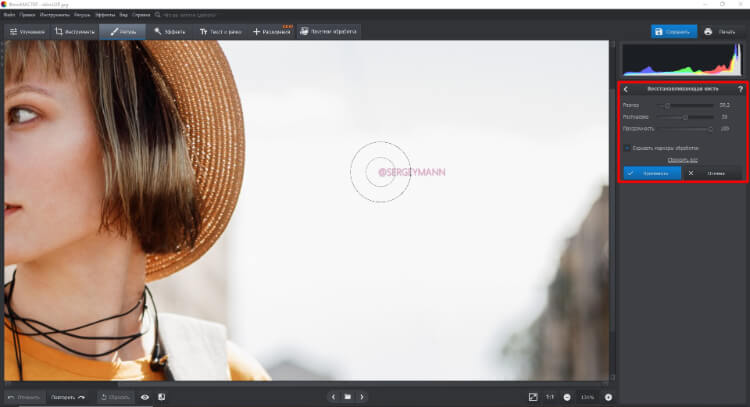Apply healing brush changes with checkmark button
750x407 pixels.
(x=651, y=172)
